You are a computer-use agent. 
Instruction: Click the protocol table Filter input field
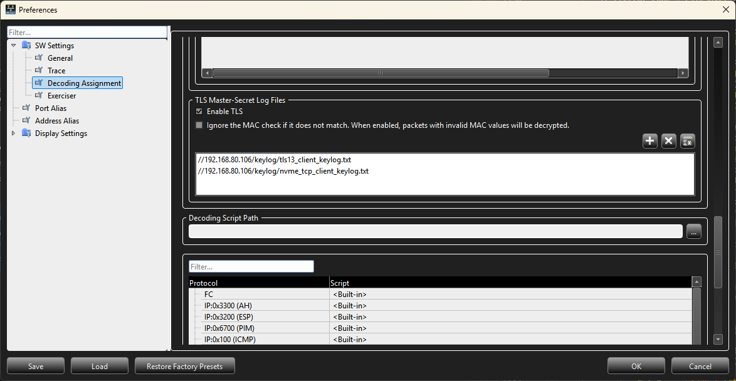(x=251, y=266)
